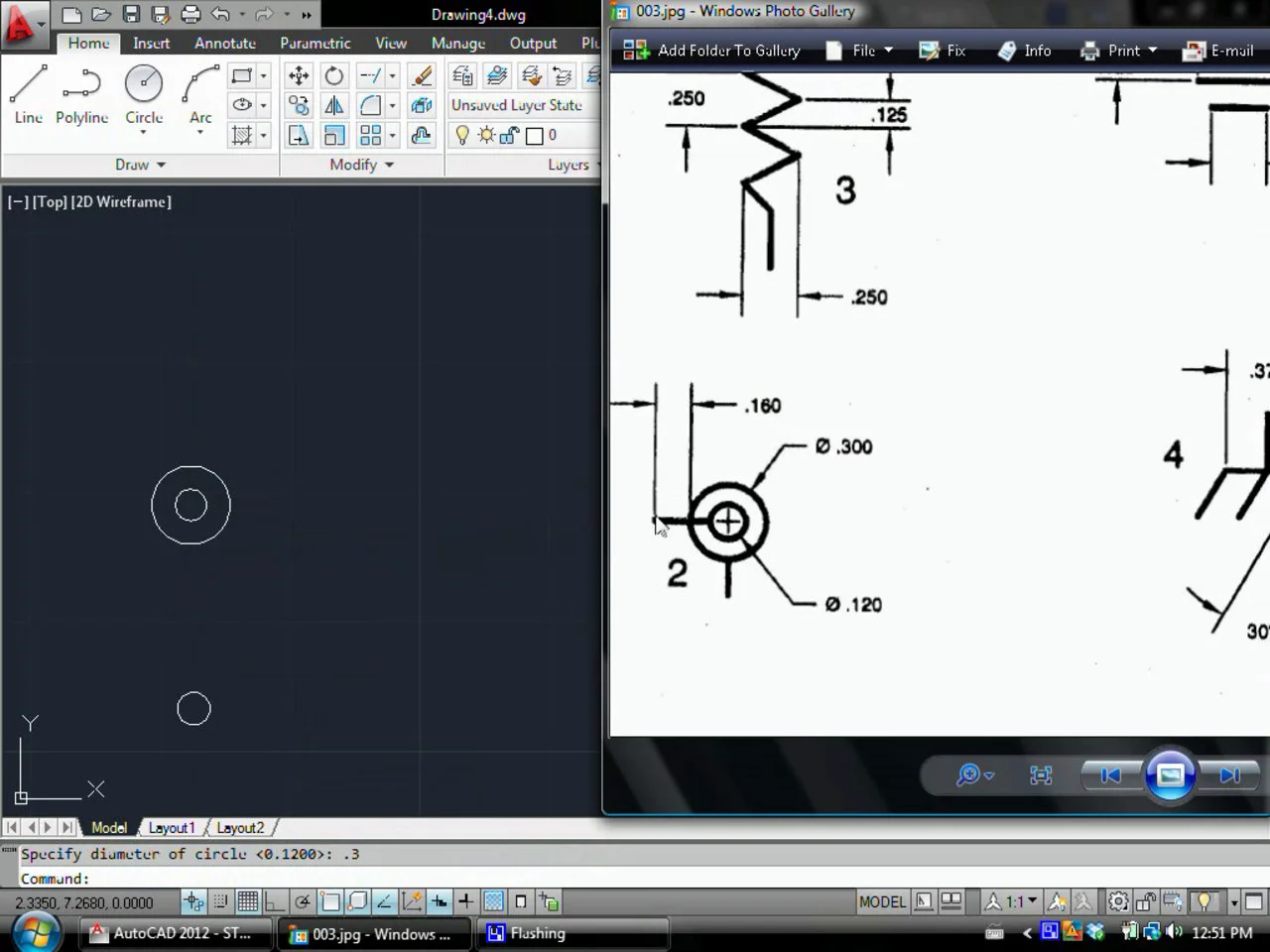The width and height of the screenshot is (1270, 952).
Task: Activate the Rotate tool
Action: [x=334, y=75]
